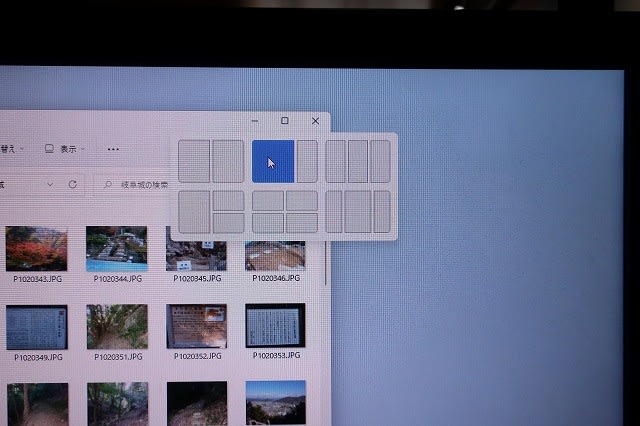
Task: Select right half zone in two-column snap layout
Action: (x=228, y=161)
